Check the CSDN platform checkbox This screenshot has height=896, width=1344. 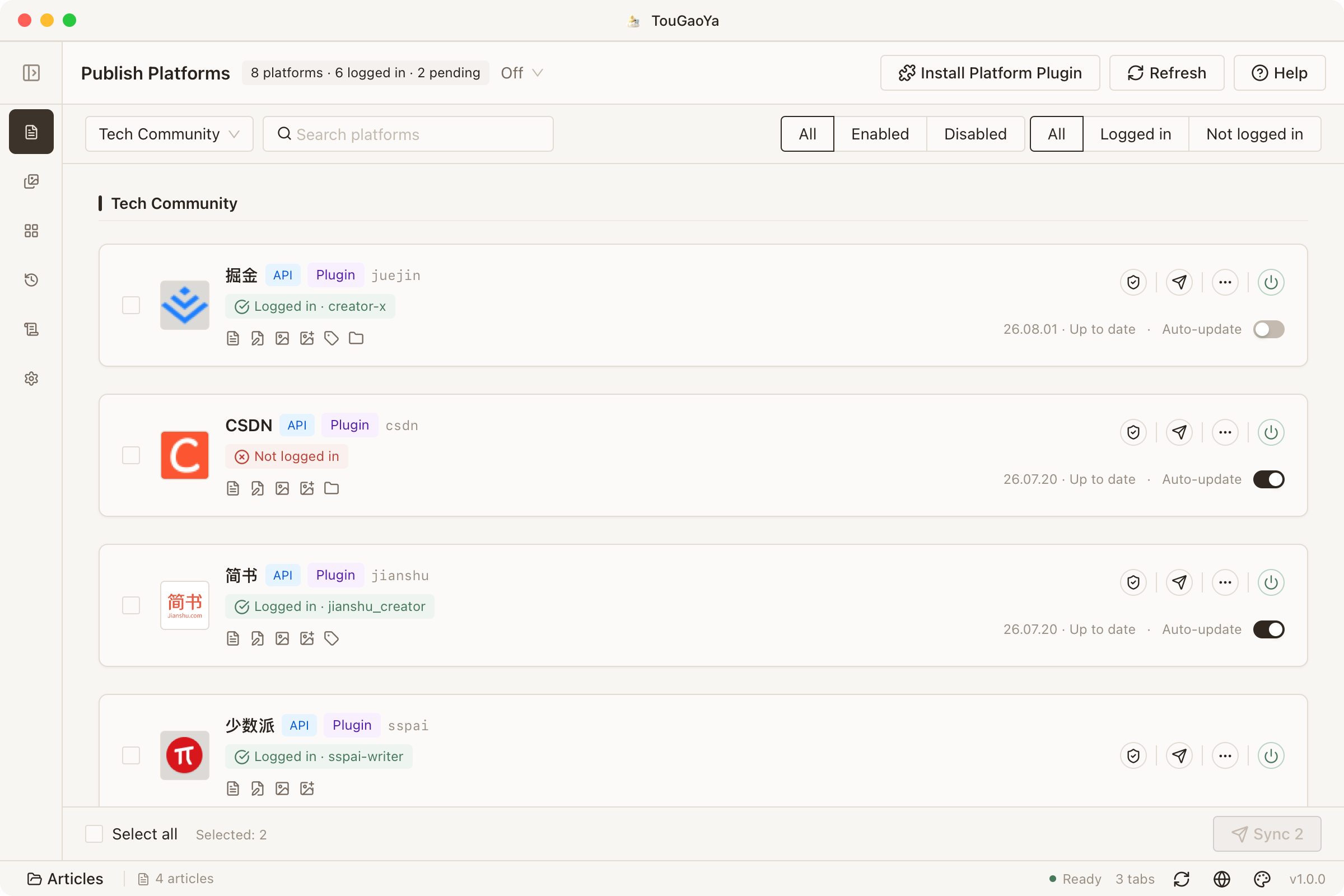pyautogui.click(x=131, y=455)
